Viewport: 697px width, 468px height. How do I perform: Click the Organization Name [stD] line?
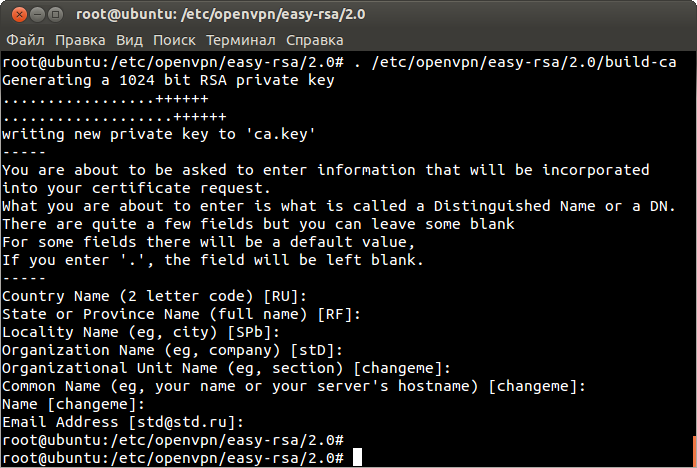coord(172,350)
